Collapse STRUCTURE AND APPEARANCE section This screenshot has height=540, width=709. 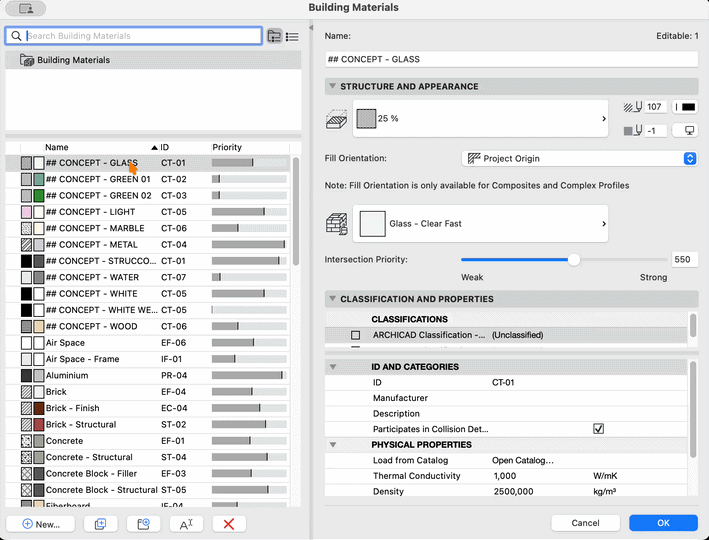tap(332, 86)
